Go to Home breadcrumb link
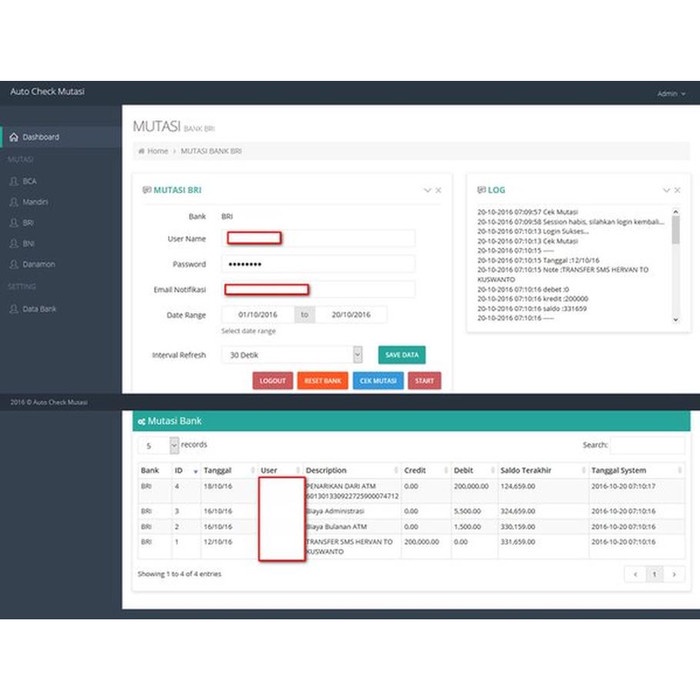 [158, 151]
